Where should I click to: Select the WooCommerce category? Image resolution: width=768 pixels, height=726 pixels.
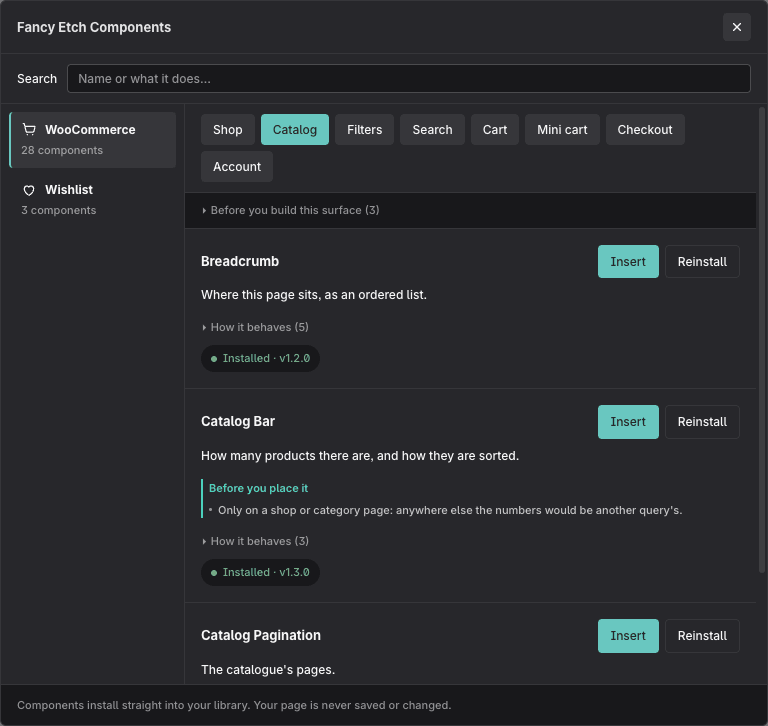tap(93, 140)
